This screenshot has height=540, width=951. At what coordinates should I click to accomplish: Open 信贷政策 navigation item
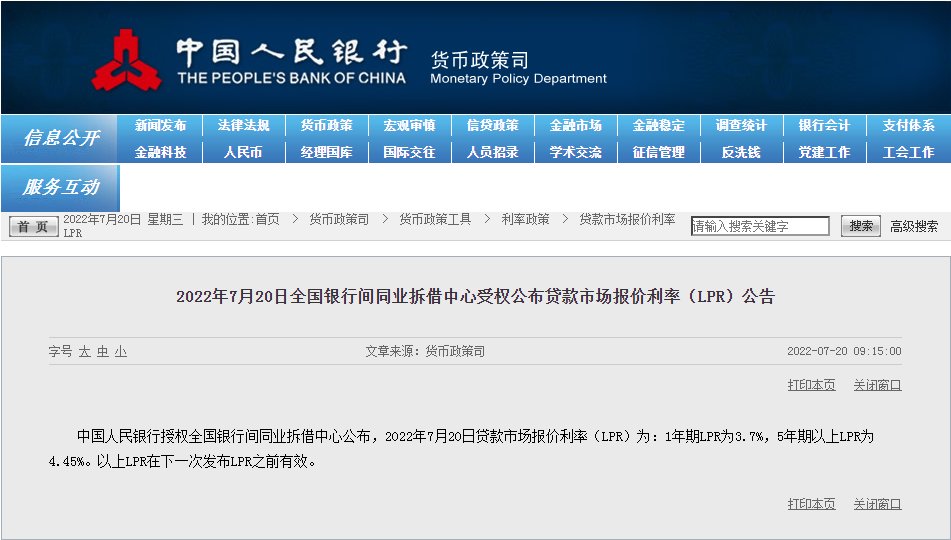tap(492, 126)
